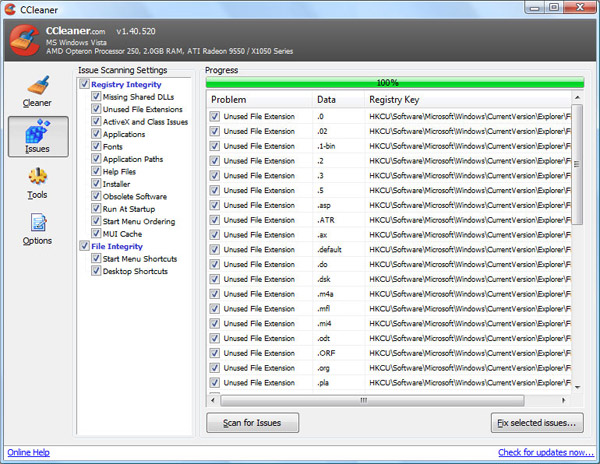Close the CCleaner window
The width and height of the screenshot is (600, 464).
point(580,8)
